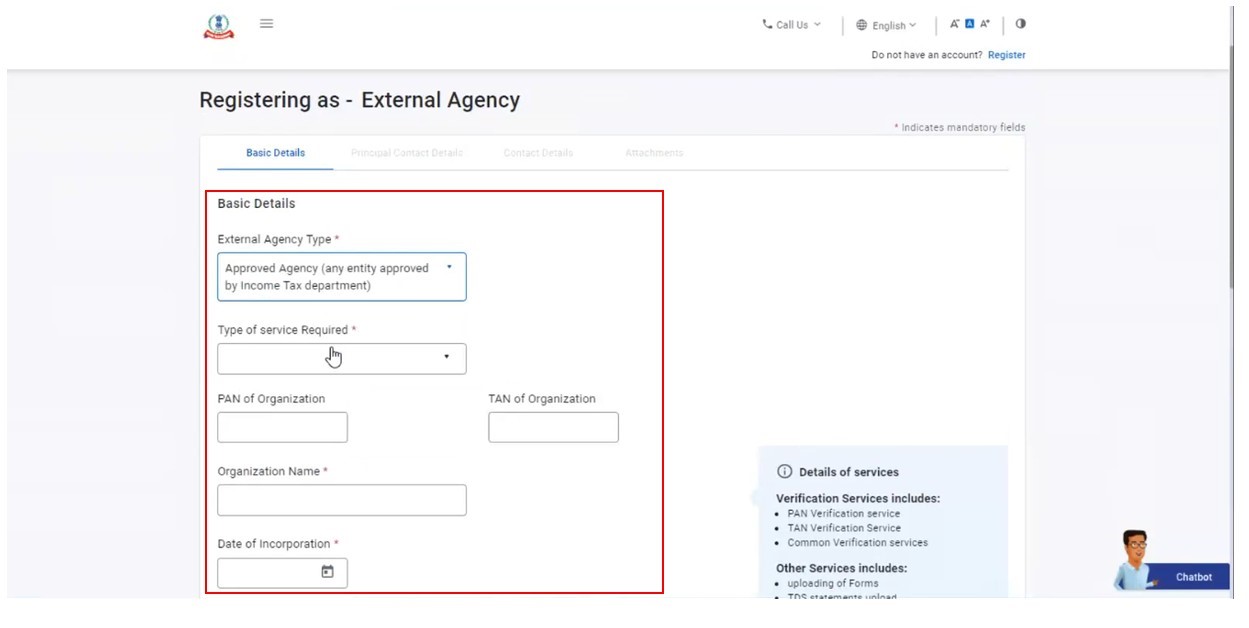The image size is (1249, 628).
Task: Open the hamburger navigation menu
Action: [x=267, y=24]
